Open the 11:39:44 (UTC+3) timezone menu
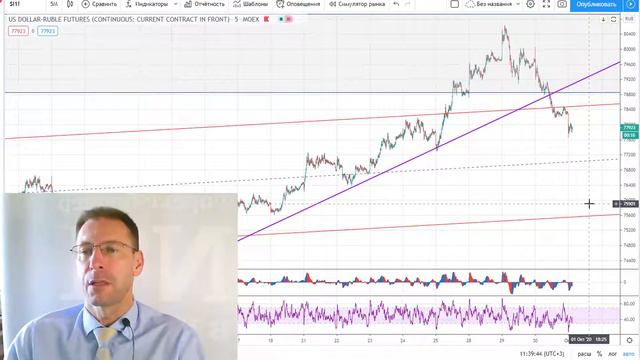Screen dimensions: 640x360 [542, 354]
